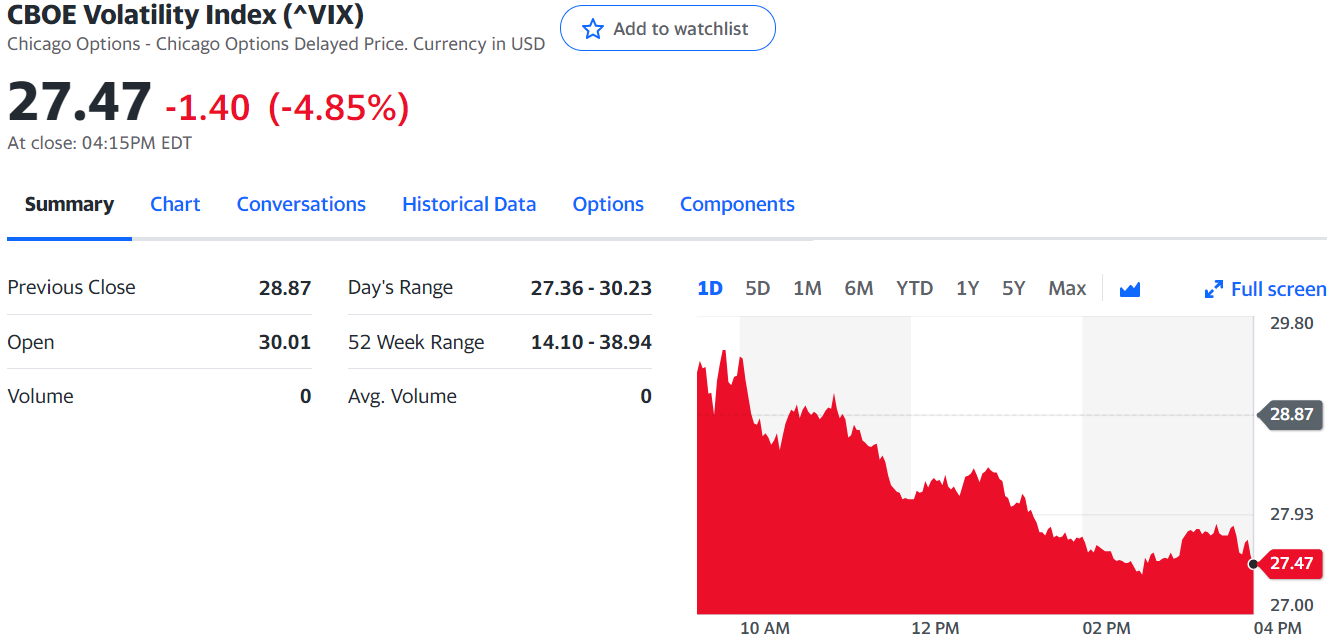The height and width of the screenshot is (643, 1327).
Task: Click the -1.40 (-4.85%) change text
Action: pos(287,107)
